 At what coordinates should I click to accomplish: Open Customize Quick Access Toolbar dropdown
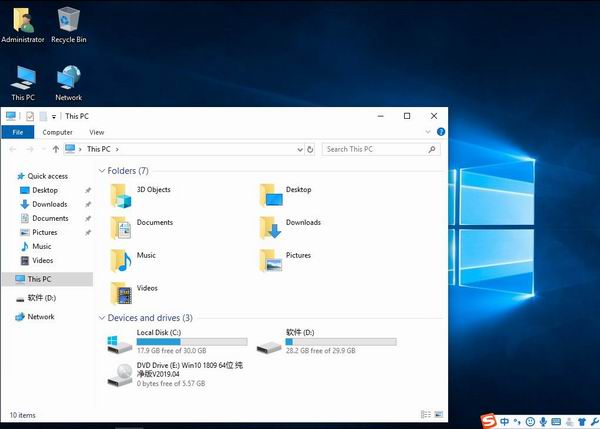point(54,116)
